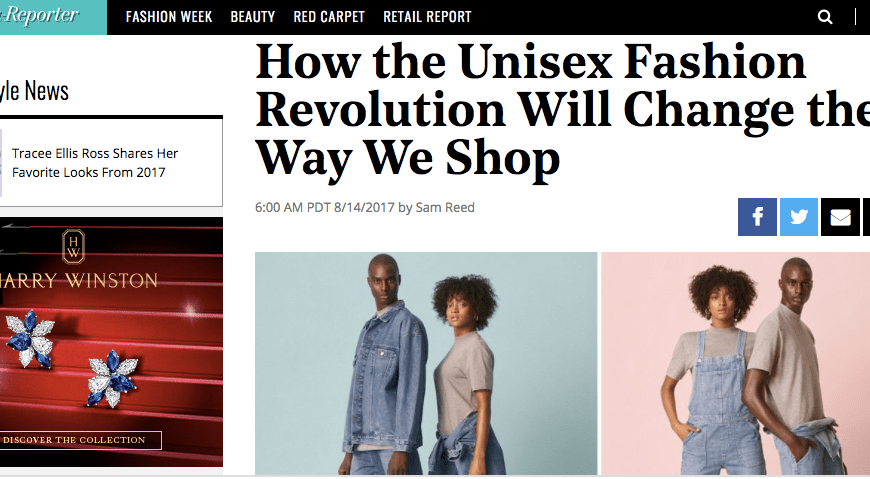This screenshot has height=479, width=870.
Task: Open author Sam Reed's page
Action: coord(445,208)
